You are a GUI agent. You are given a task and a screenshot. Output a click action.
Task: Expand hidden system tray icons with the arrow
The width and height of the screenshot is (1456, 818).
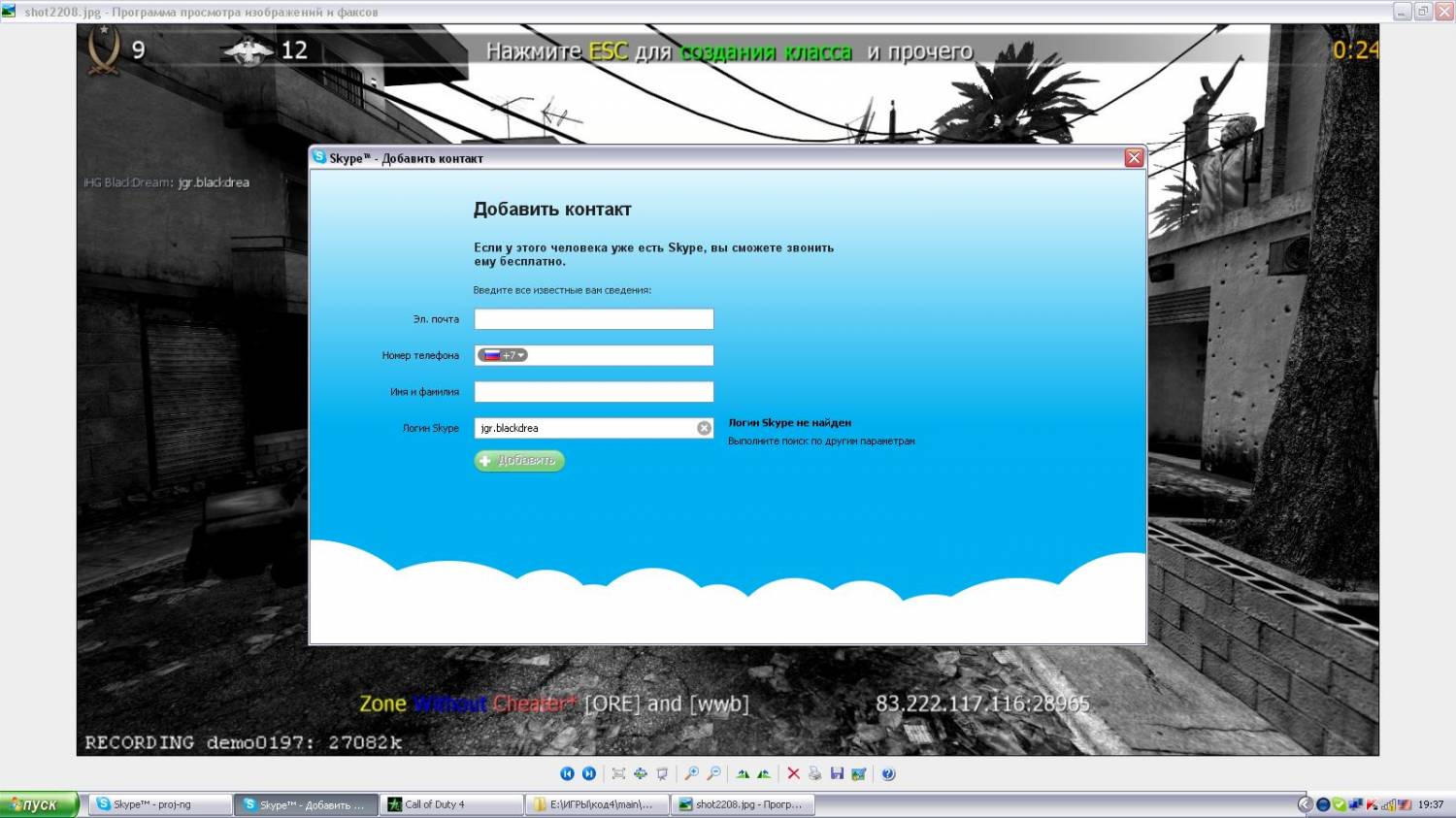click(1306, 804)
